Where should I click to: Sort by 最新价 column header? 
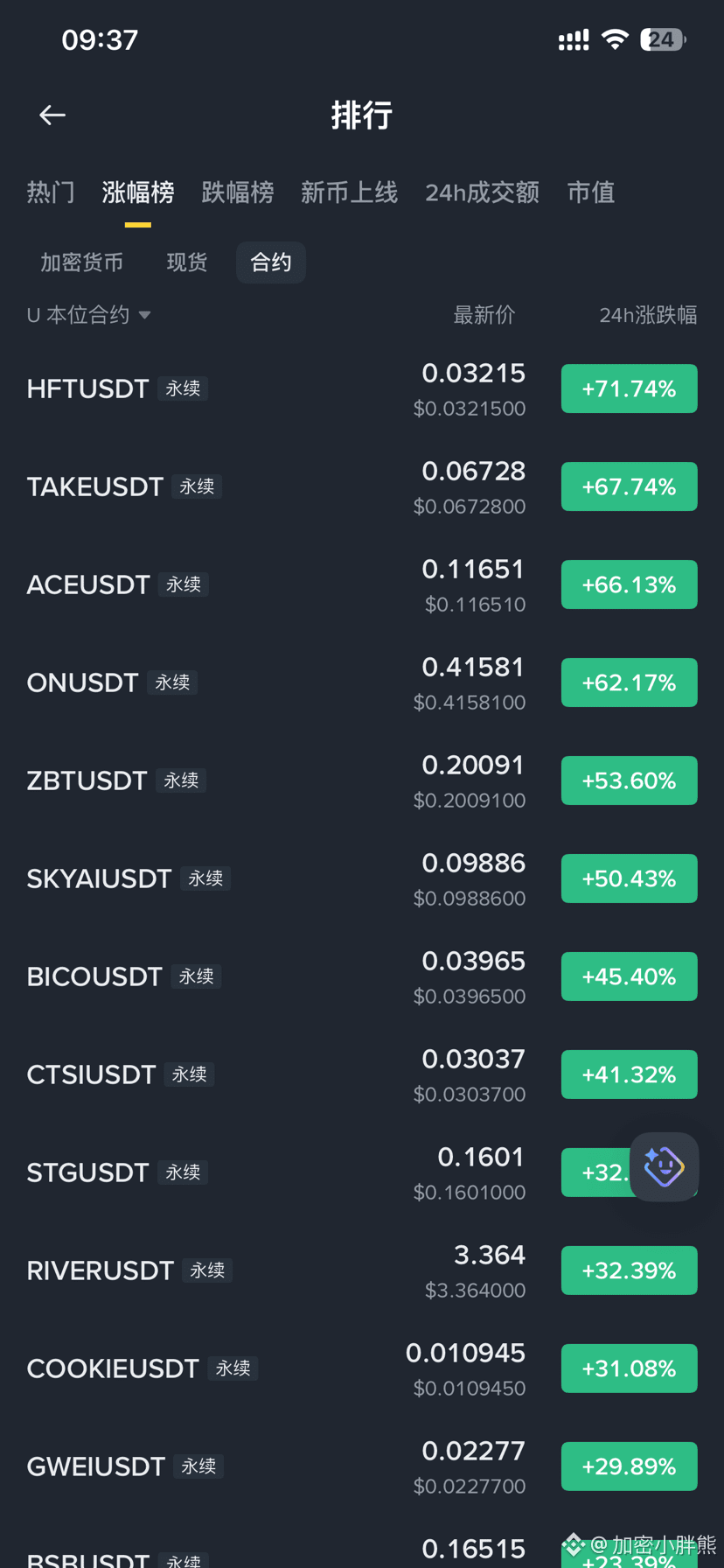pos(484,315)
